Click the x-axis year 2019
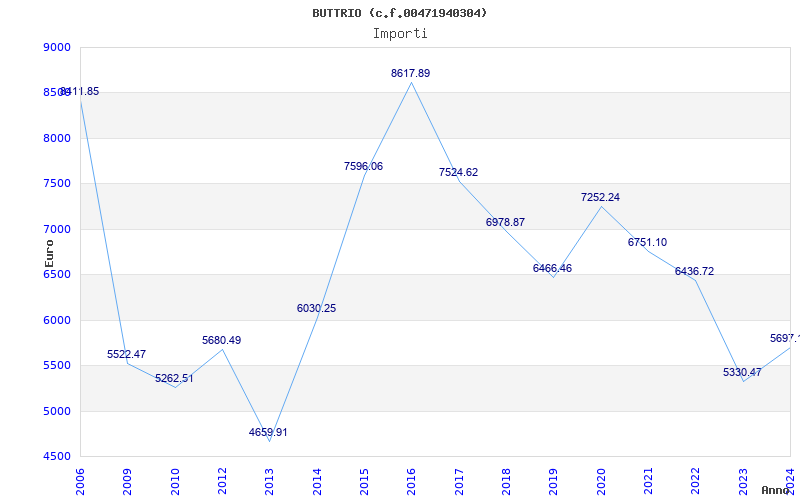 pos(554,481)
